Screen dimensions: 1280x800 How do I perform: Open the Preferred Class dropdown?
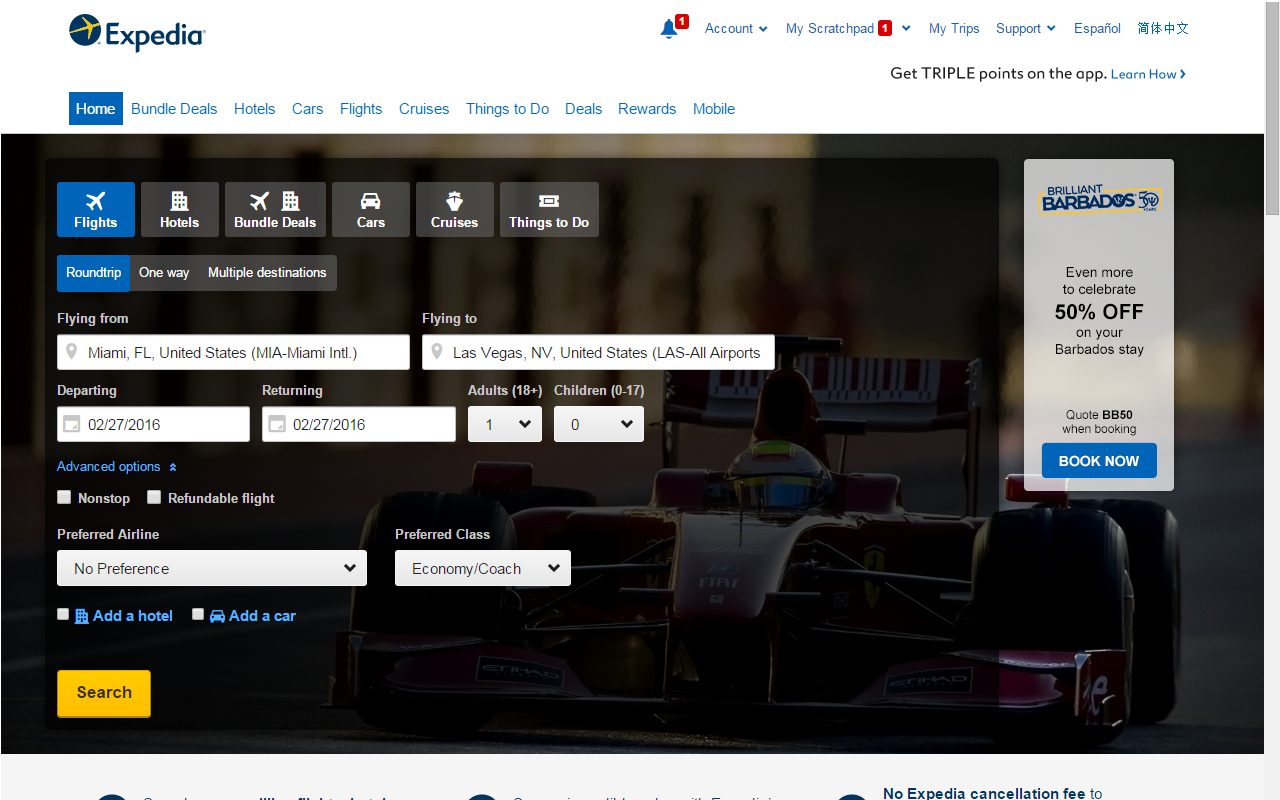(x=483, y=568)
